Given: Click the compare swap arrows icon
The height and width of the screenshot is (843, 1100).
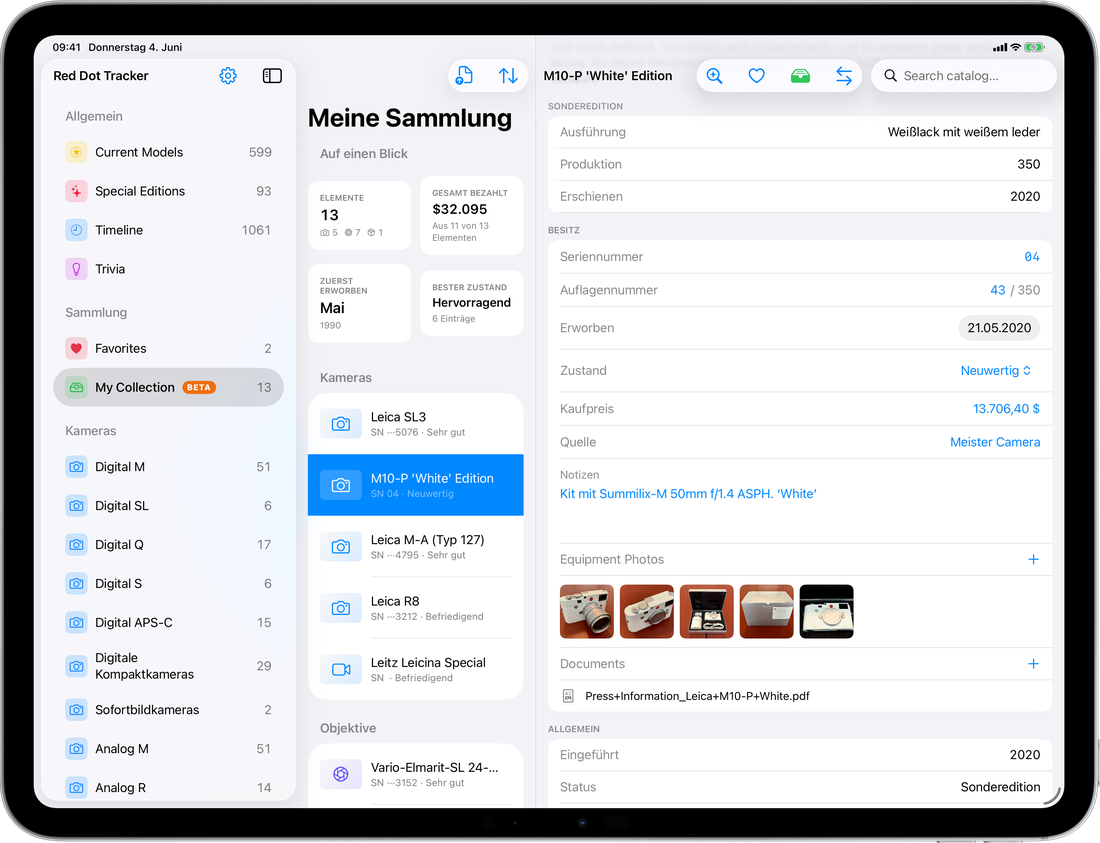Looking at the screenshot, I should click(844, 76).
